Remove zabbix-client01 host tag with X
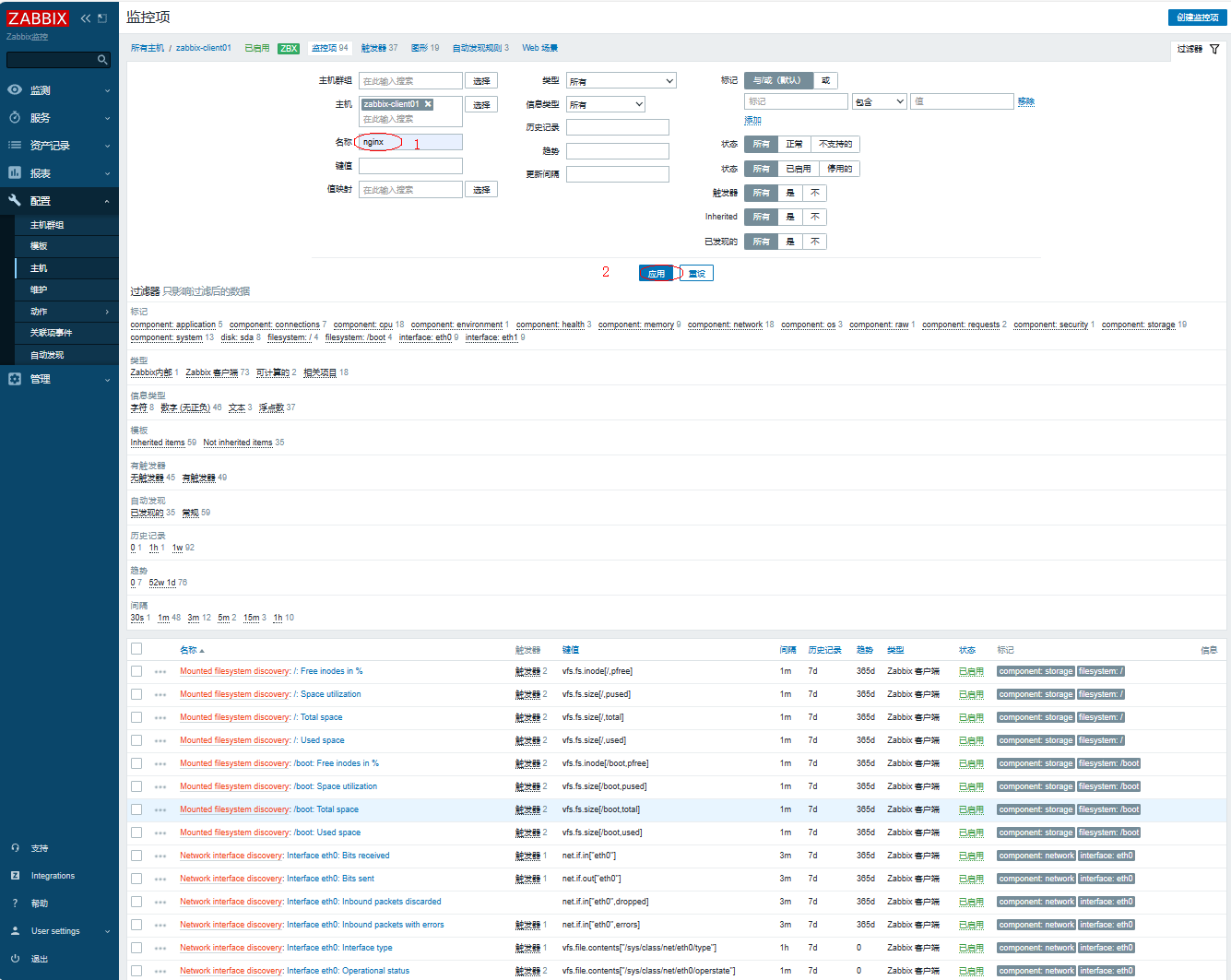1231x980 pixels. [428, 104]
